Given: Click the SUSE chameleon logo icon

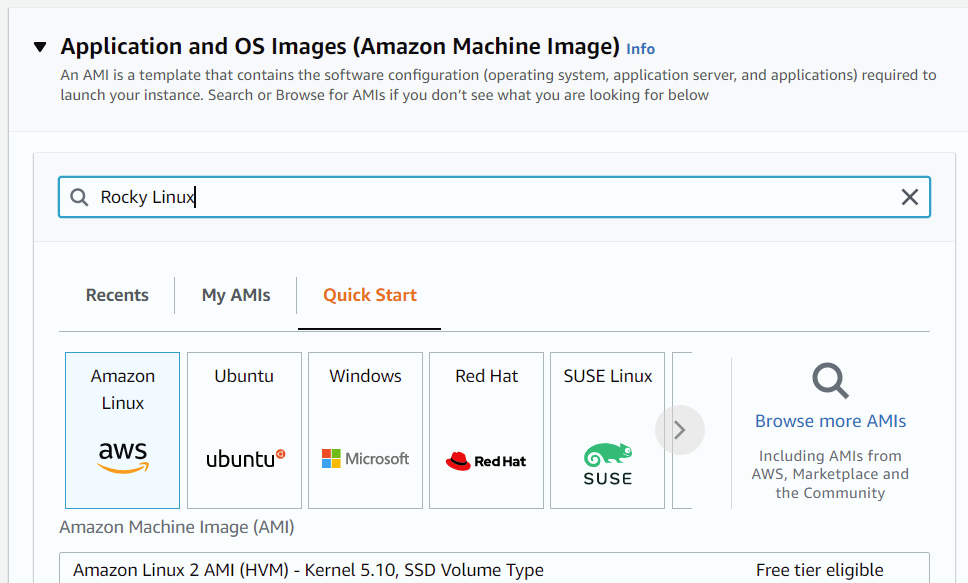Looking at the screenshot, I should point(607,464).
